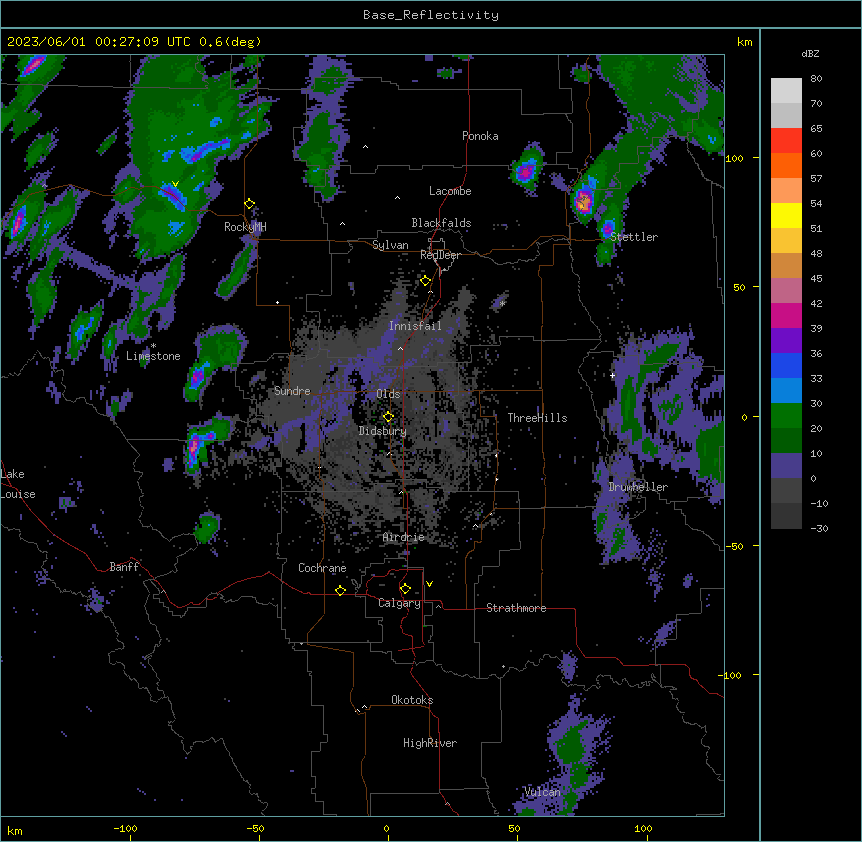862x842 pixels.
Task: Click the 2023/06/01 00:27:09 UTC timestamp
Action: [99, 42]
